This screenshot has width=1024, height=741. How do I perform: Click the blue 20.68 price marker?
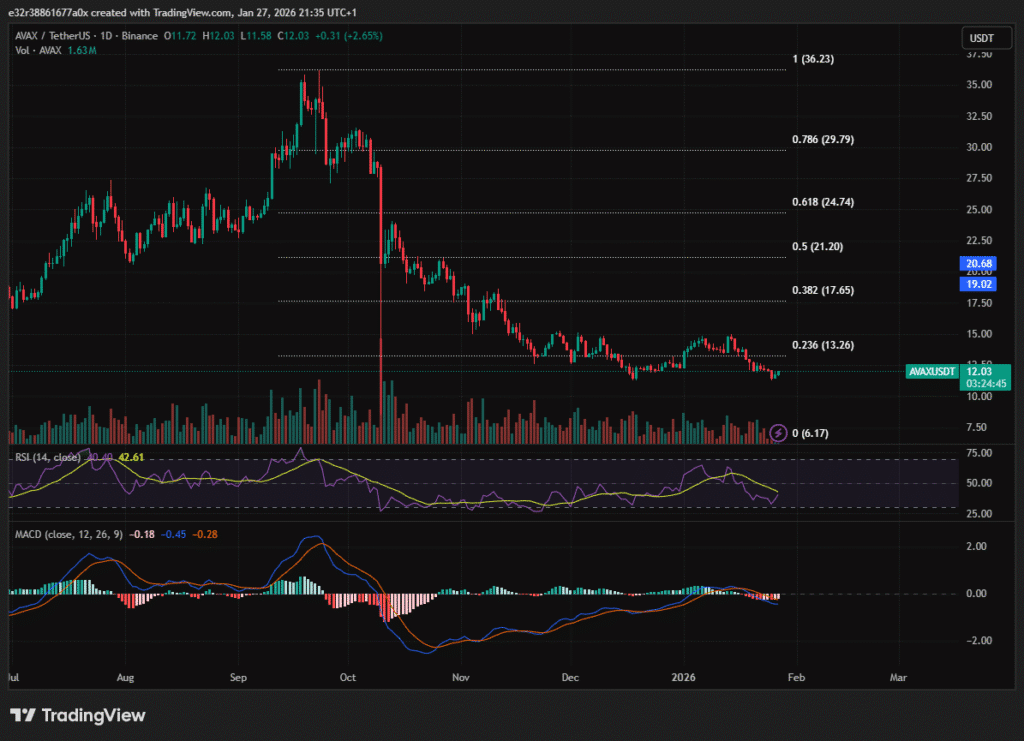[979, 263]
